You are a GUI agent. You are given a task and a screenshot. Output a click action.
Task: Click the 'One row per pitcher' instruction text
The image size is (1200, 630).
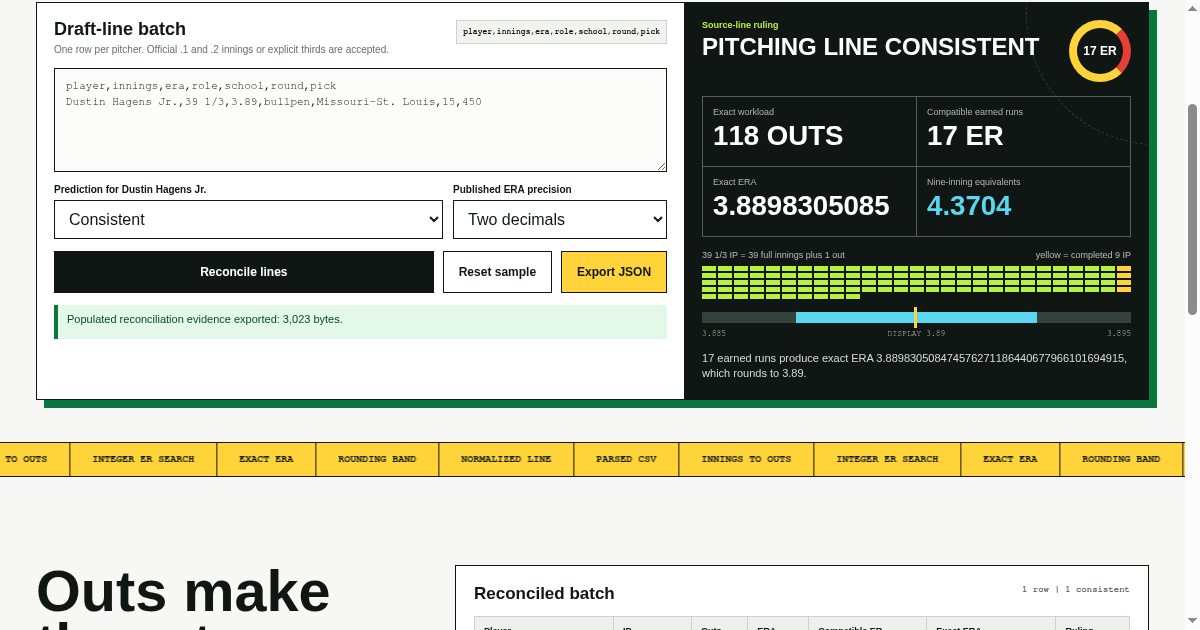pos(221,49)
